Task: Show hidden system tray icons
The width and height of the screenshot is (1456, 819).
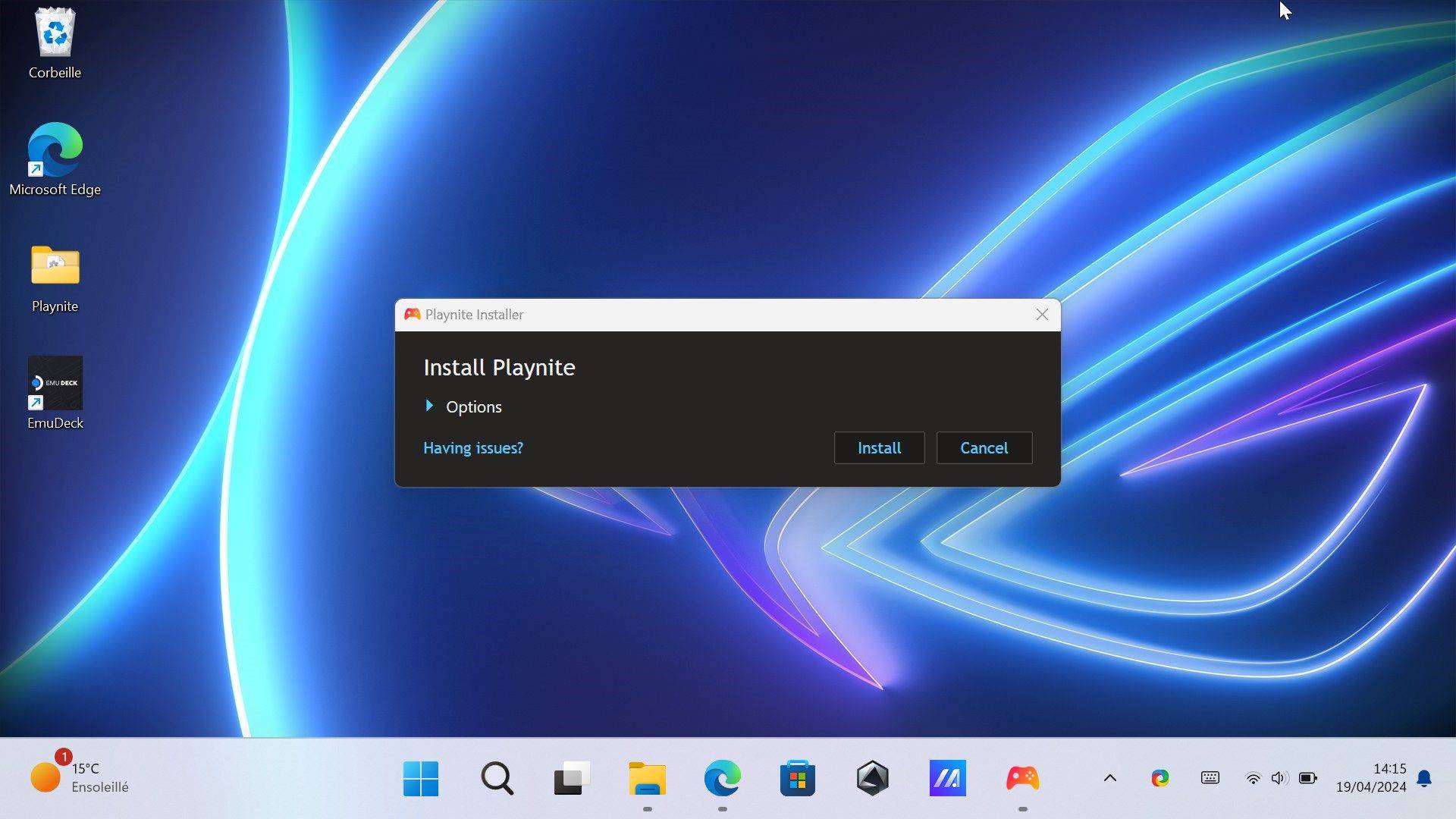Action: [x=1109, y=778]
